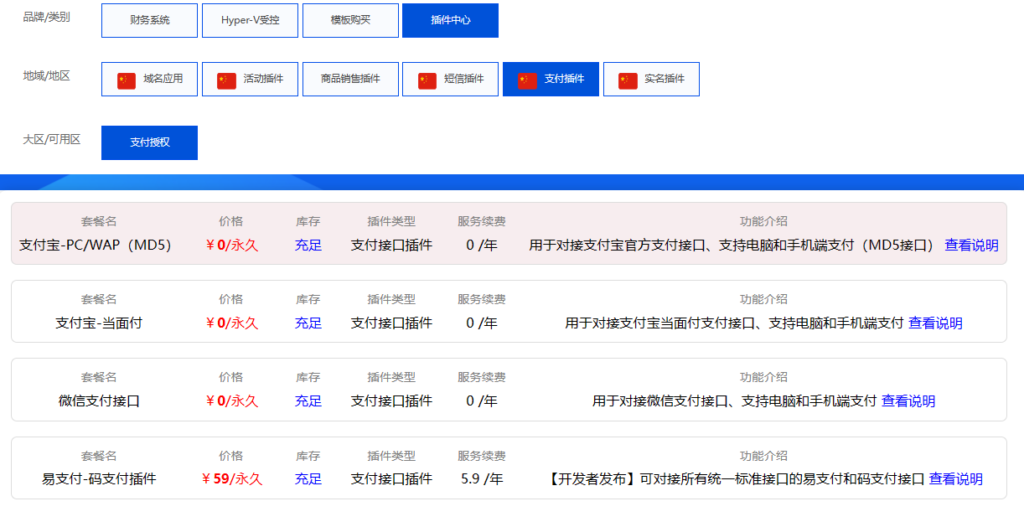Select the 财务系统 category button
This screenshot has height=522, width=1024.
pyautogui.click(x=150, y=20)
